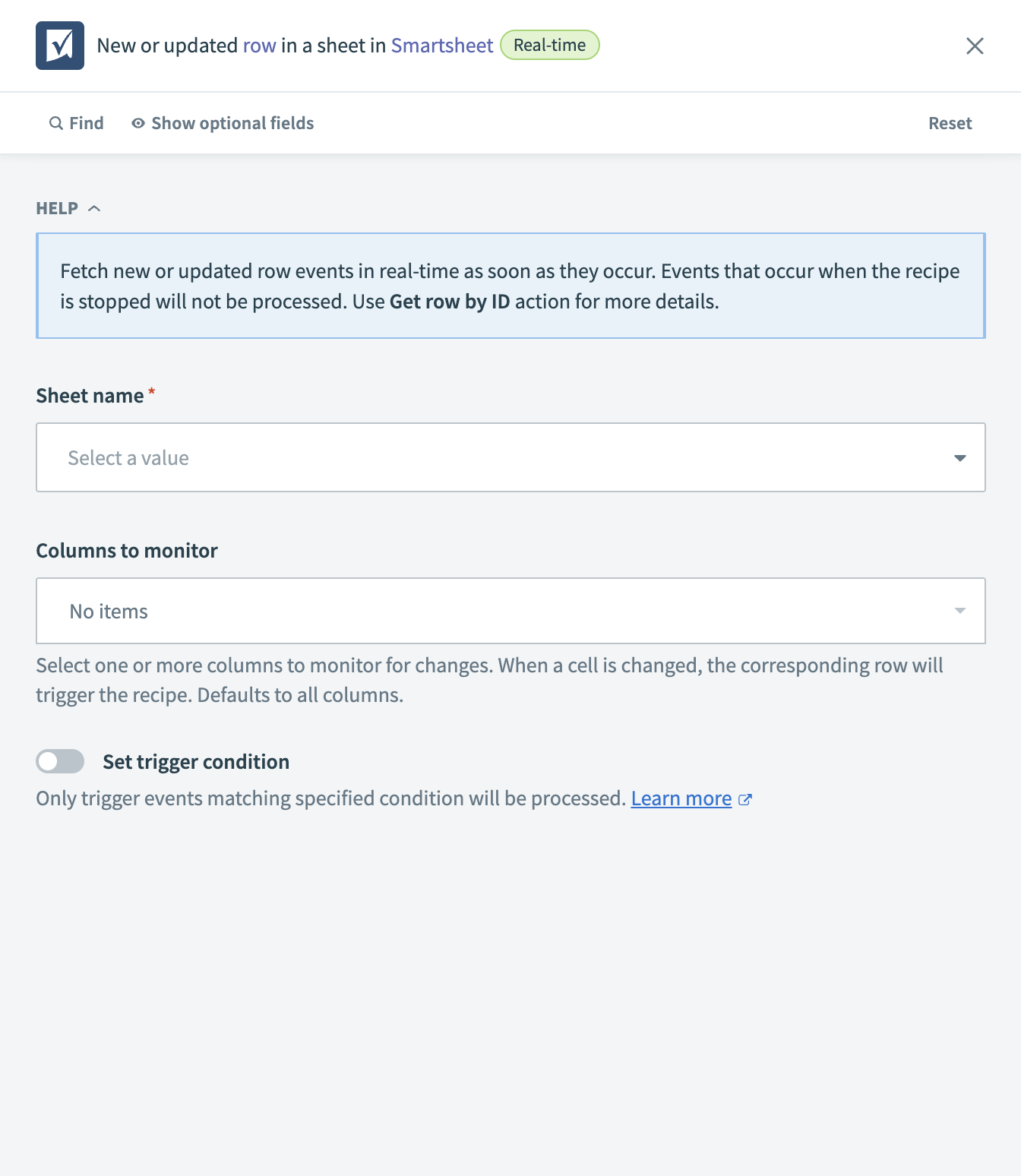Enable the Set trigger condition toggle
Viewport: 1021px width, 1176px height.
[60, 761]
